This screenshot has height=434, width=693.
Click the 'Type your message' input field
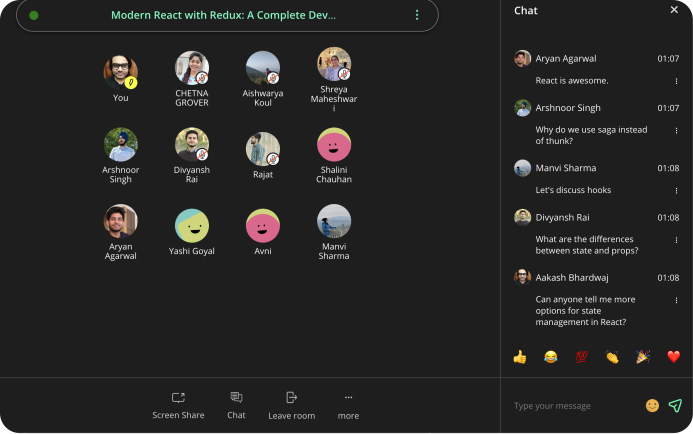[x=575, y=406]
